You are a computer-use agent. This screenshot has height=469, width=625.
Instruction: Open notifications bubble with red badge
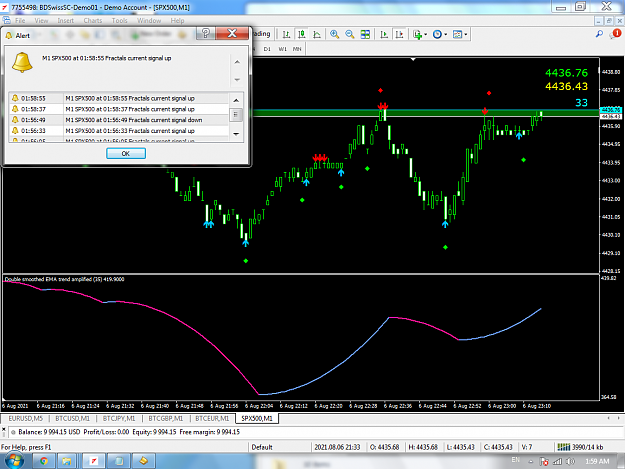coord(615,34)
